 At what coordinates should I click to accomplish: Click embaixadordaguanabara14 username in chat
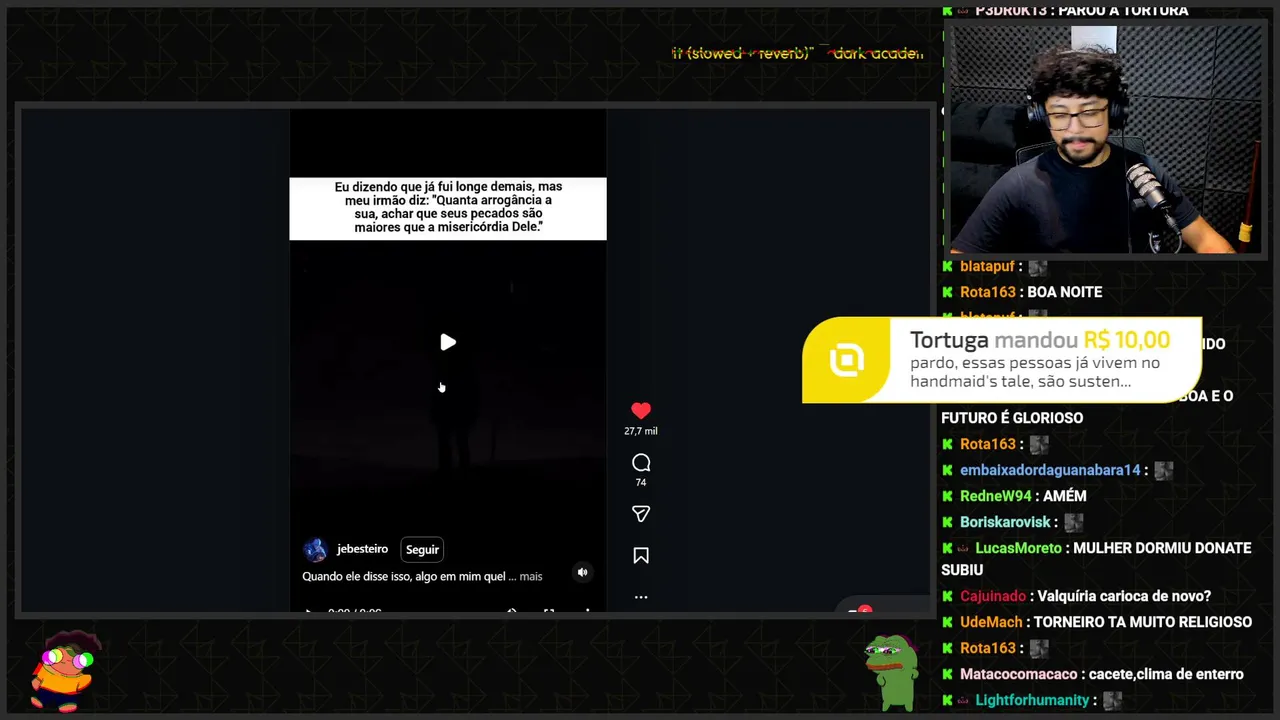(x=1050, y=470)
